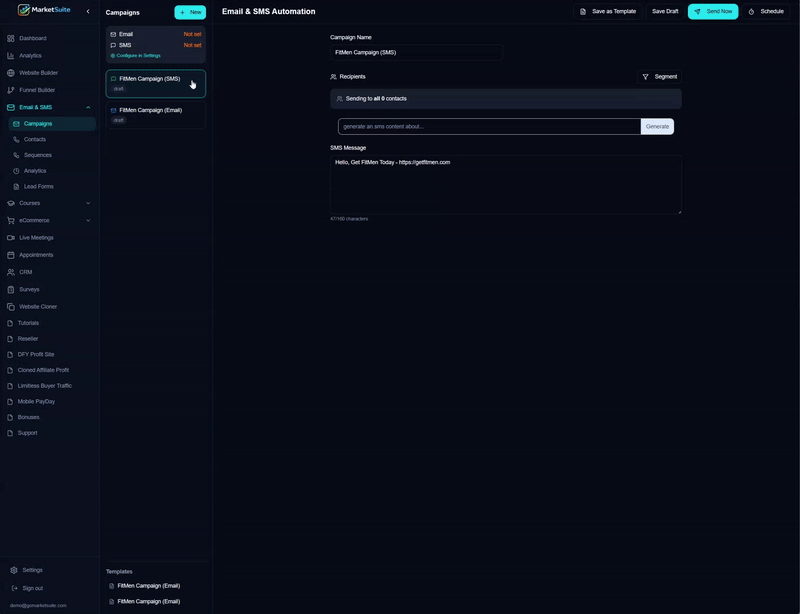Viewport: 800px width, 614px height.
Task: Click the MarketSuite logo icon
Action: [24, 11]
